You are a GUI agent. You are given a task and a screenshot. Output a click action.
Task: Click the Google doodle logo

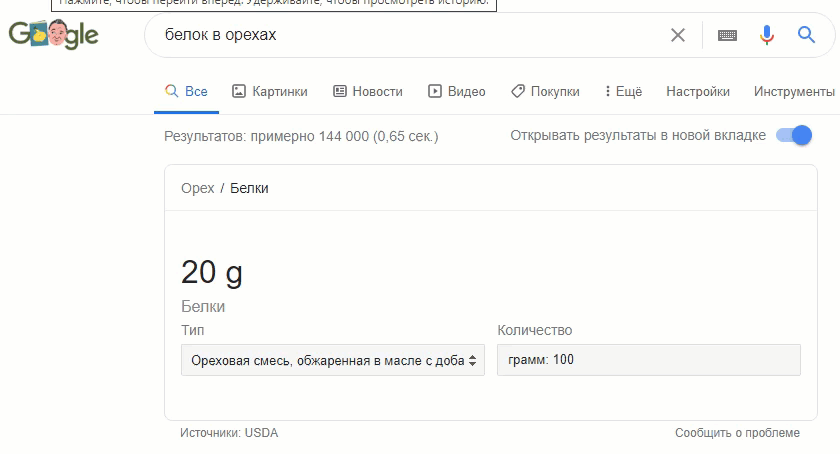[53, 34]
